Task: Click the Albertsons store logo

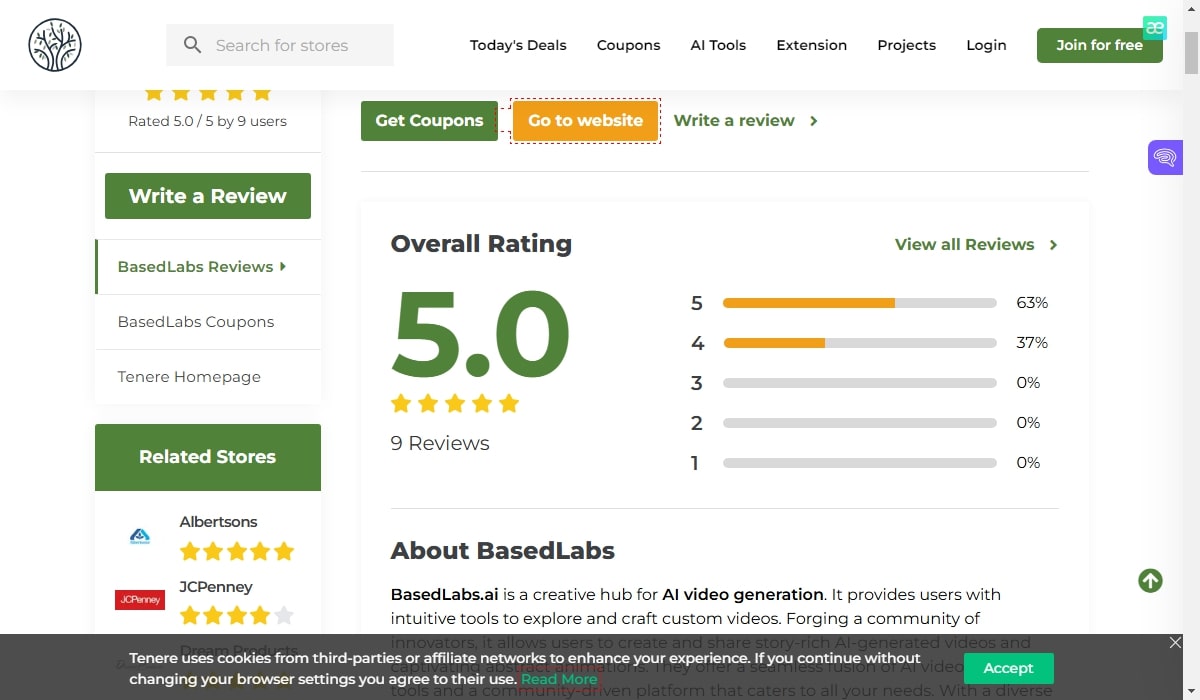Action: click(140, 537)
